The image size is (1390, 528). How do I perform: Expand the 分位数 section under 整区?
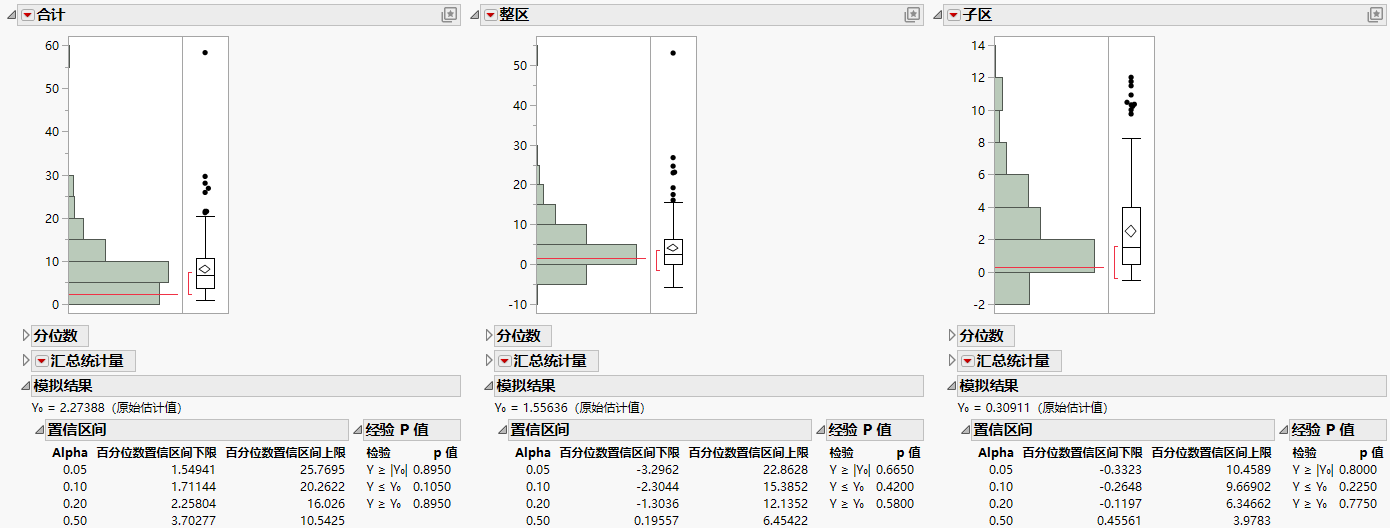[488, 336]
